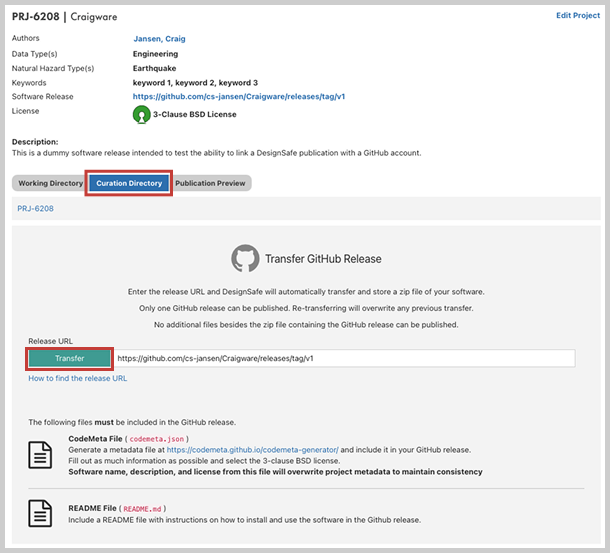Open the Publication Preview tab
Viewport: 610px width, 553px height.
point(210,184)
